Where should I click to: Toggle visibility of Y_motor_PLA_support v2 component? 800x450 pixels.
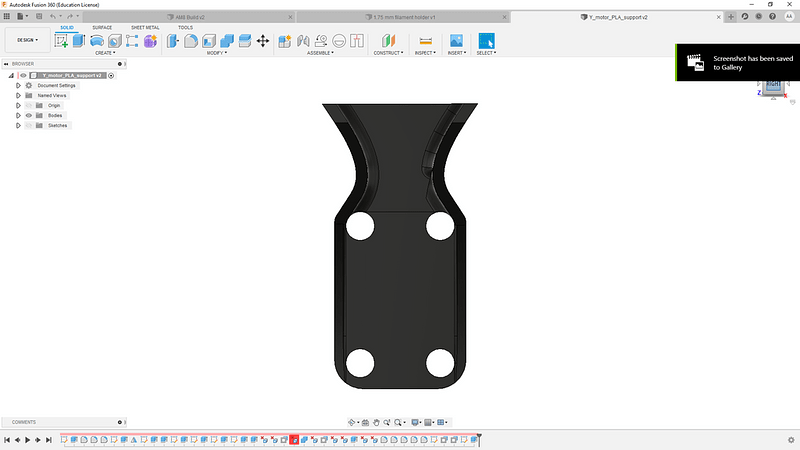point(23,76)
